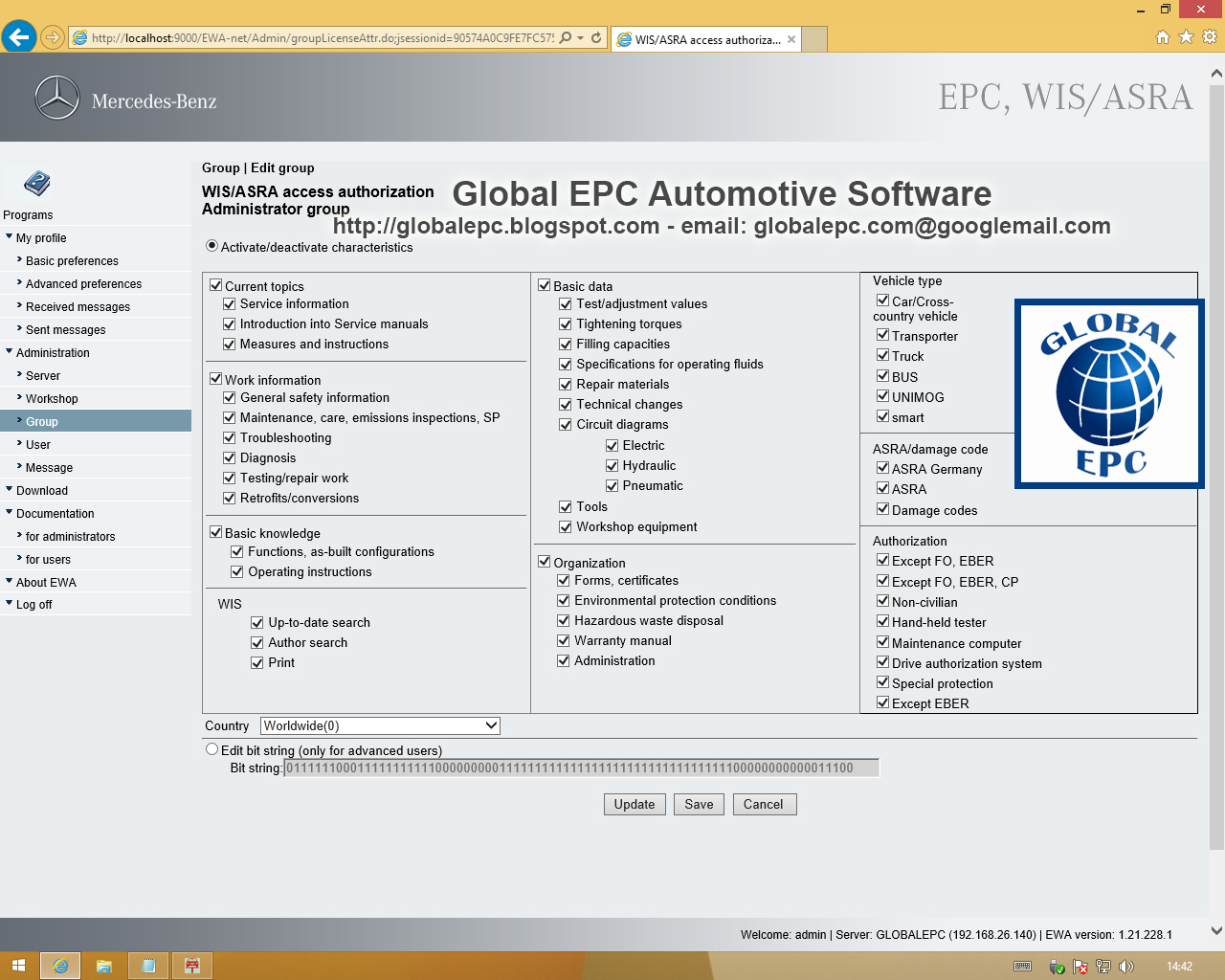Select Activate/deactivate characteristics radio button

pyautogui.click(x=212, y=246)
